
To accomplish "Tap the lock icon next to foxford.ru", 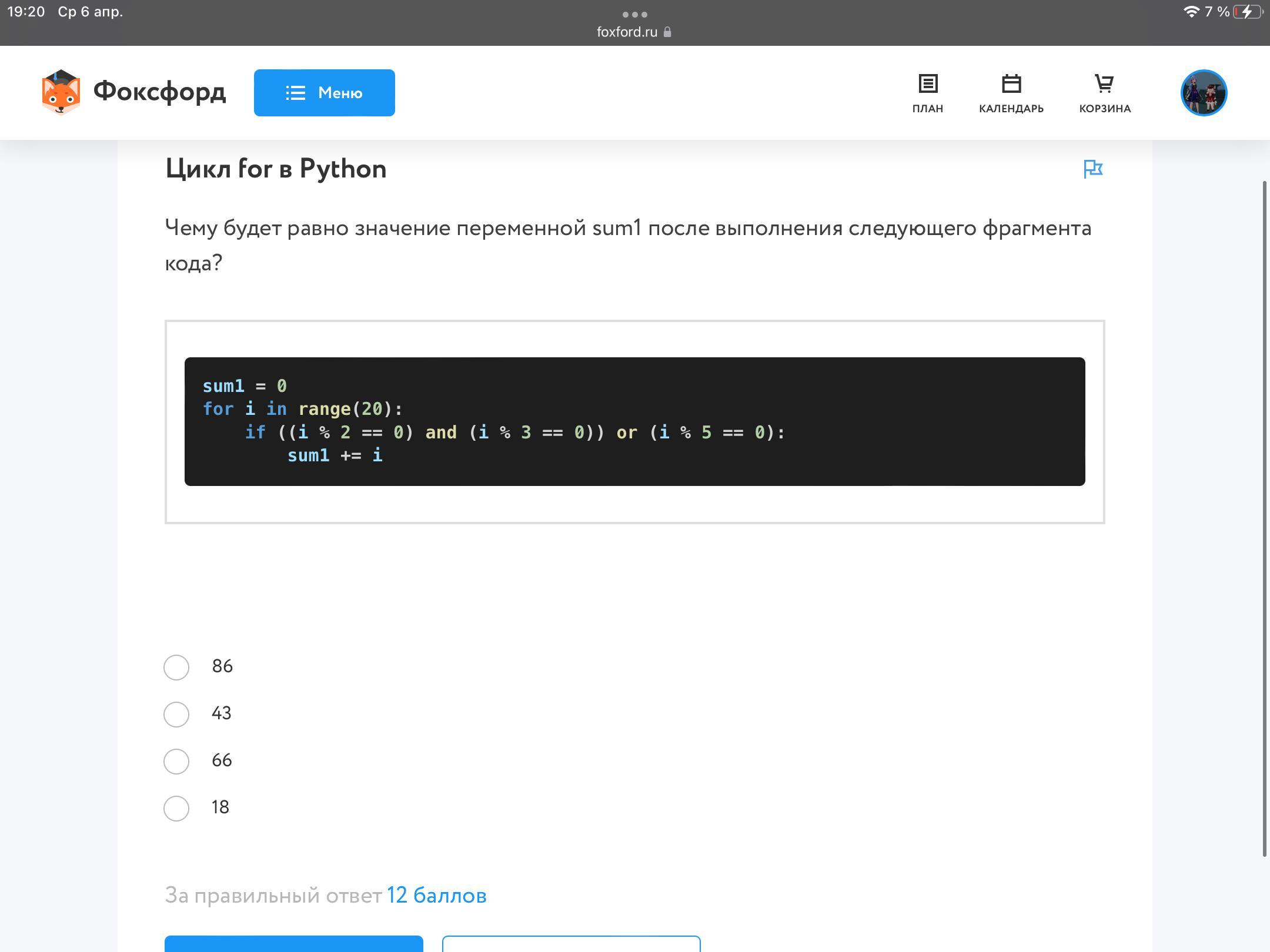I will [x=667, y=32].
